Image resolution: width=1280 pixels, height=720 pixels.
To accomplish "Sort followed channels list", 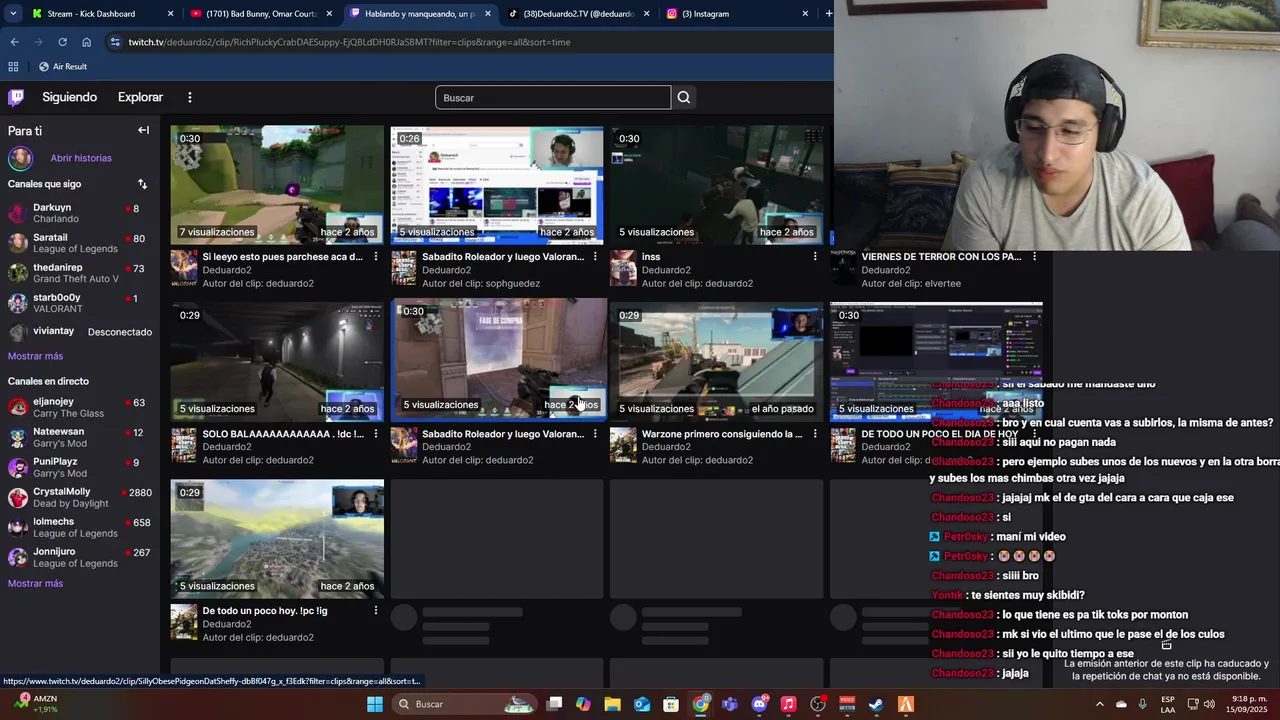I will tap(142, 184).
